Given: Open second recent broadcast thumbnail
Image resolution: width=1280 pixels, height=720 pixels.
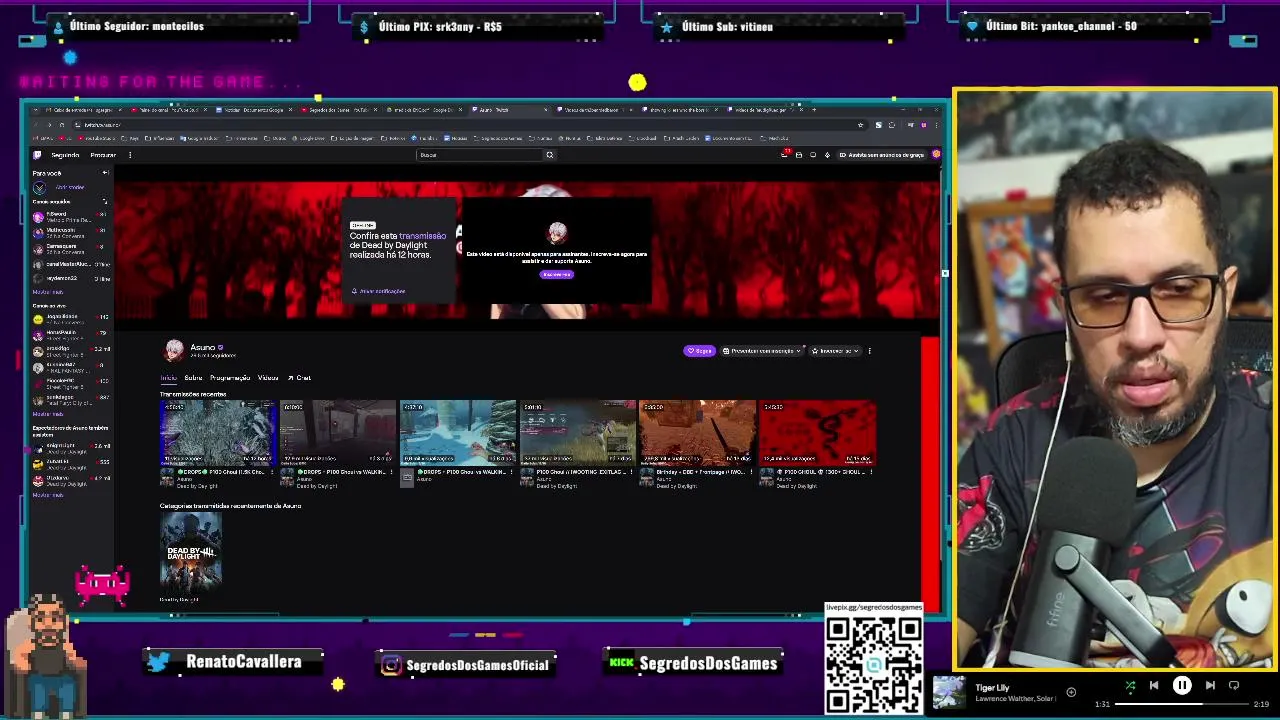Looking at the screenshot, I should tap(337, 433).
